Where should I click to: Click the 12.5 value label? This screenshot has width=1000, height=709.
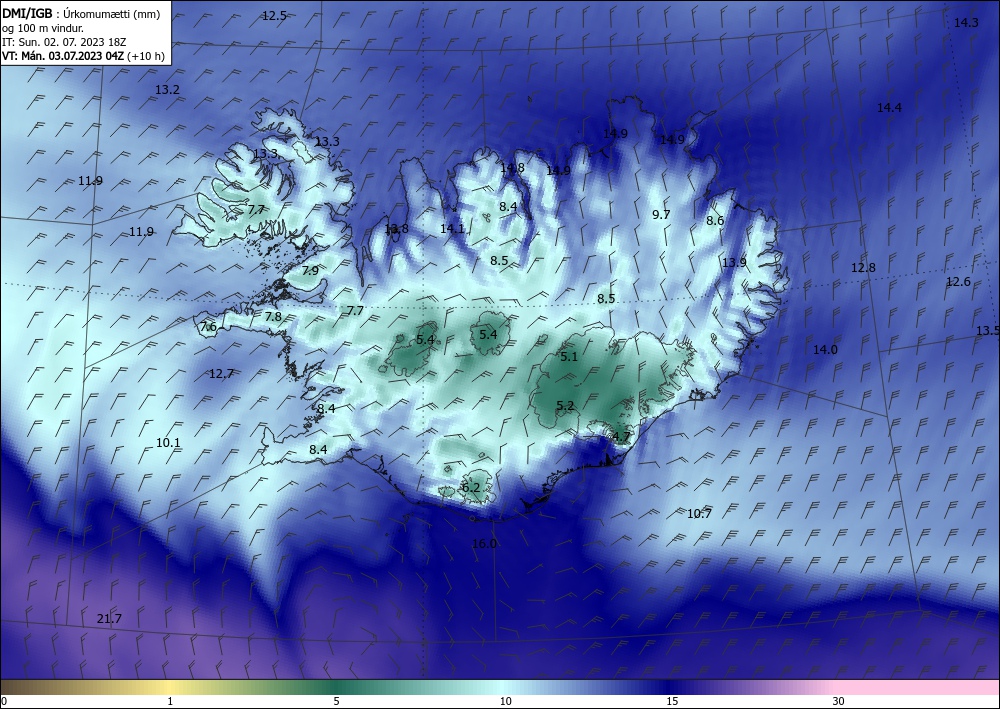274,16
